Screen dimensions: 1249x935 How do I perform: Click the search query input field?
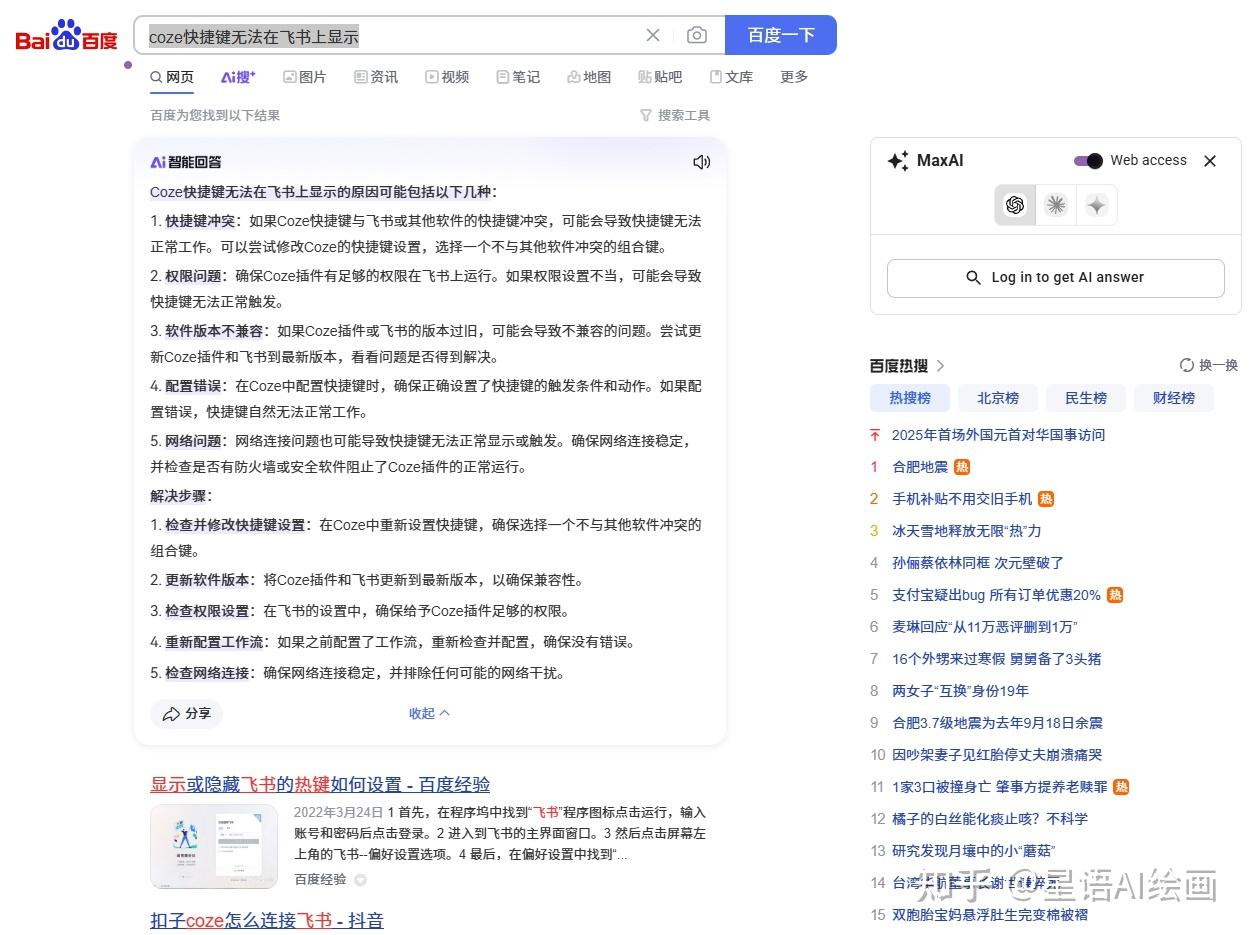pos(390,36)
